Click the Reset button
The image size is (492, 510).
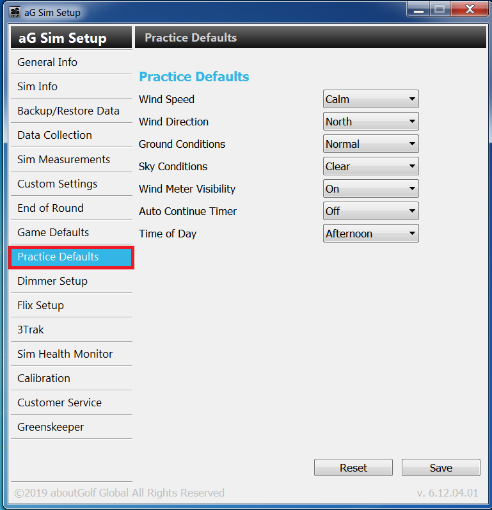(353, 468)
